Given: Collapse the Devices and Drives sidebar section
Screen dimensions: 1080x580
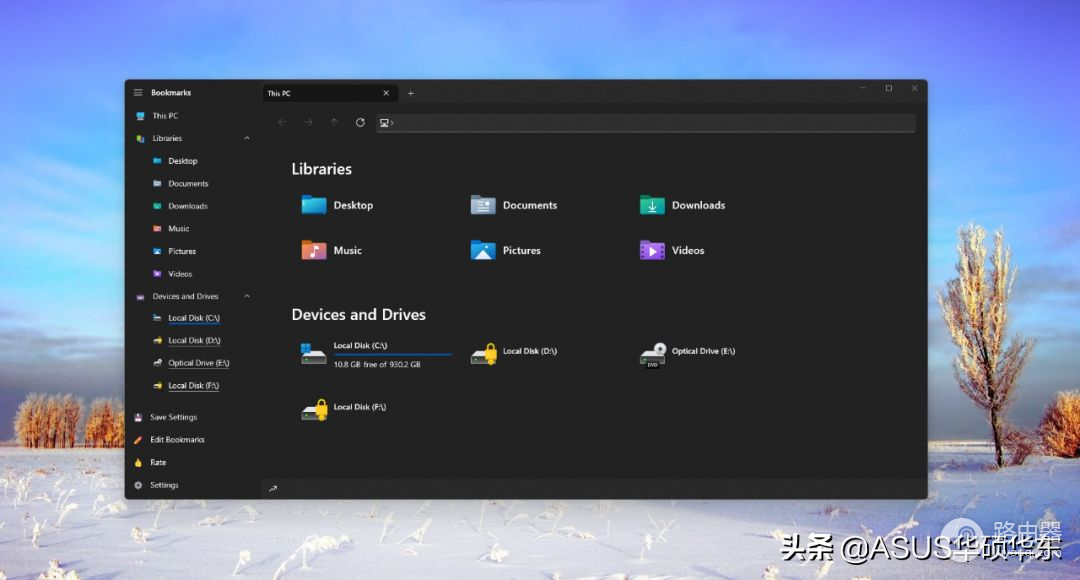Looking at the screenshot, I should tap(247, 296).
